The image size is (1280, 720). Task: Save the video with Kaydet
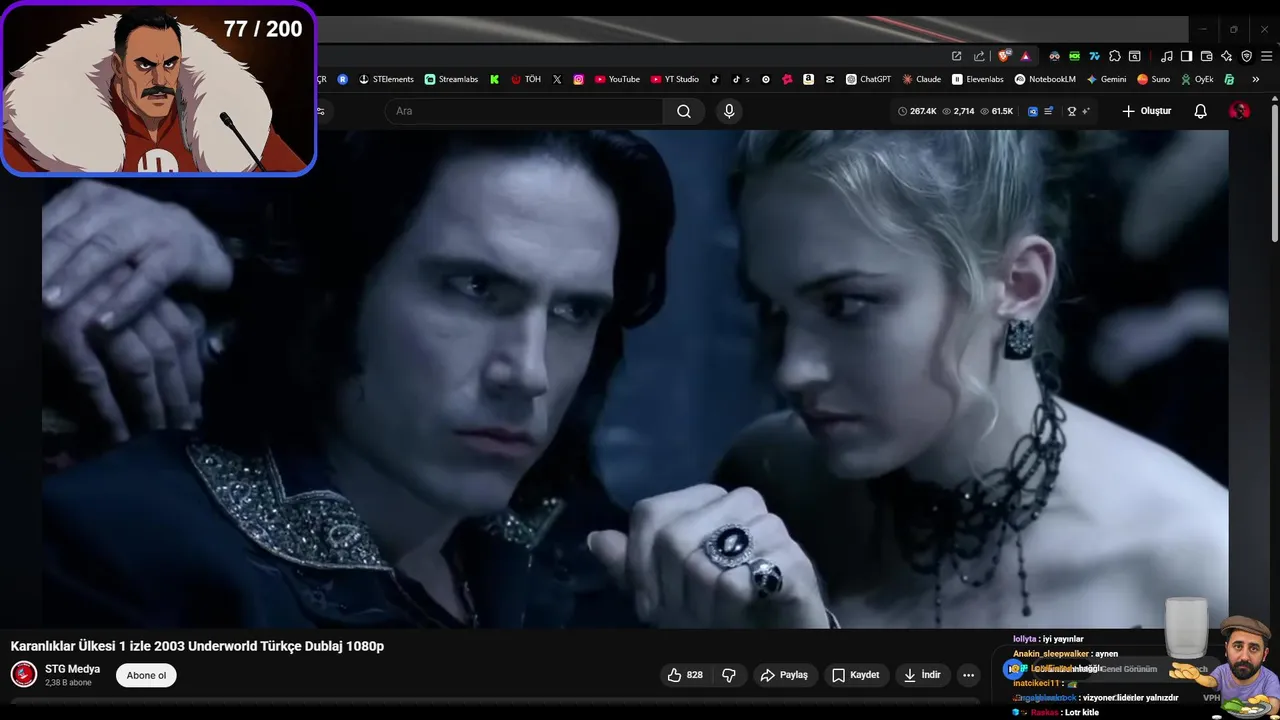pos(856,675)
